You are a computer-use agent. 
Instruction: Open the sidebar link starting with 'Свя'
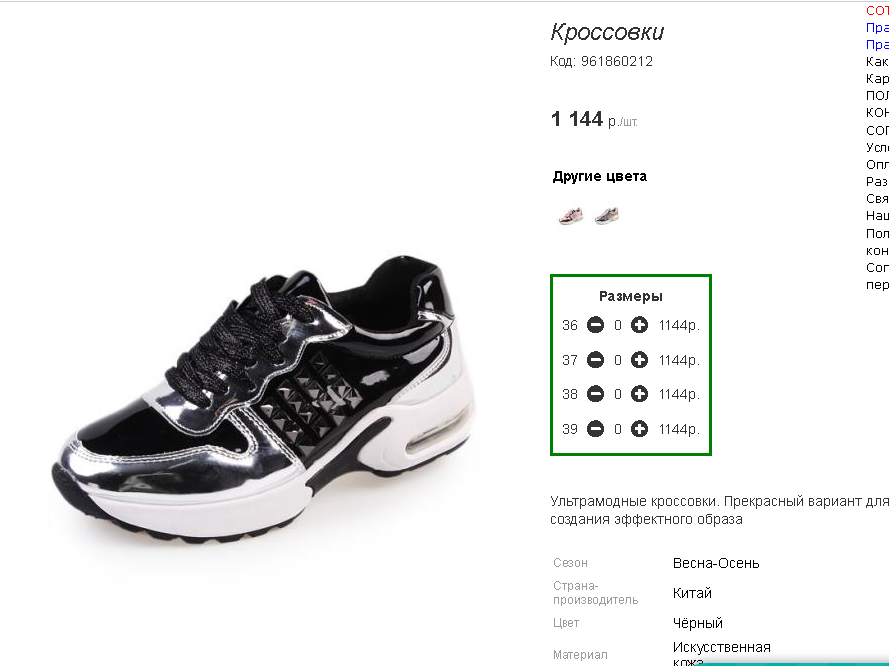[x=877, y=198]
